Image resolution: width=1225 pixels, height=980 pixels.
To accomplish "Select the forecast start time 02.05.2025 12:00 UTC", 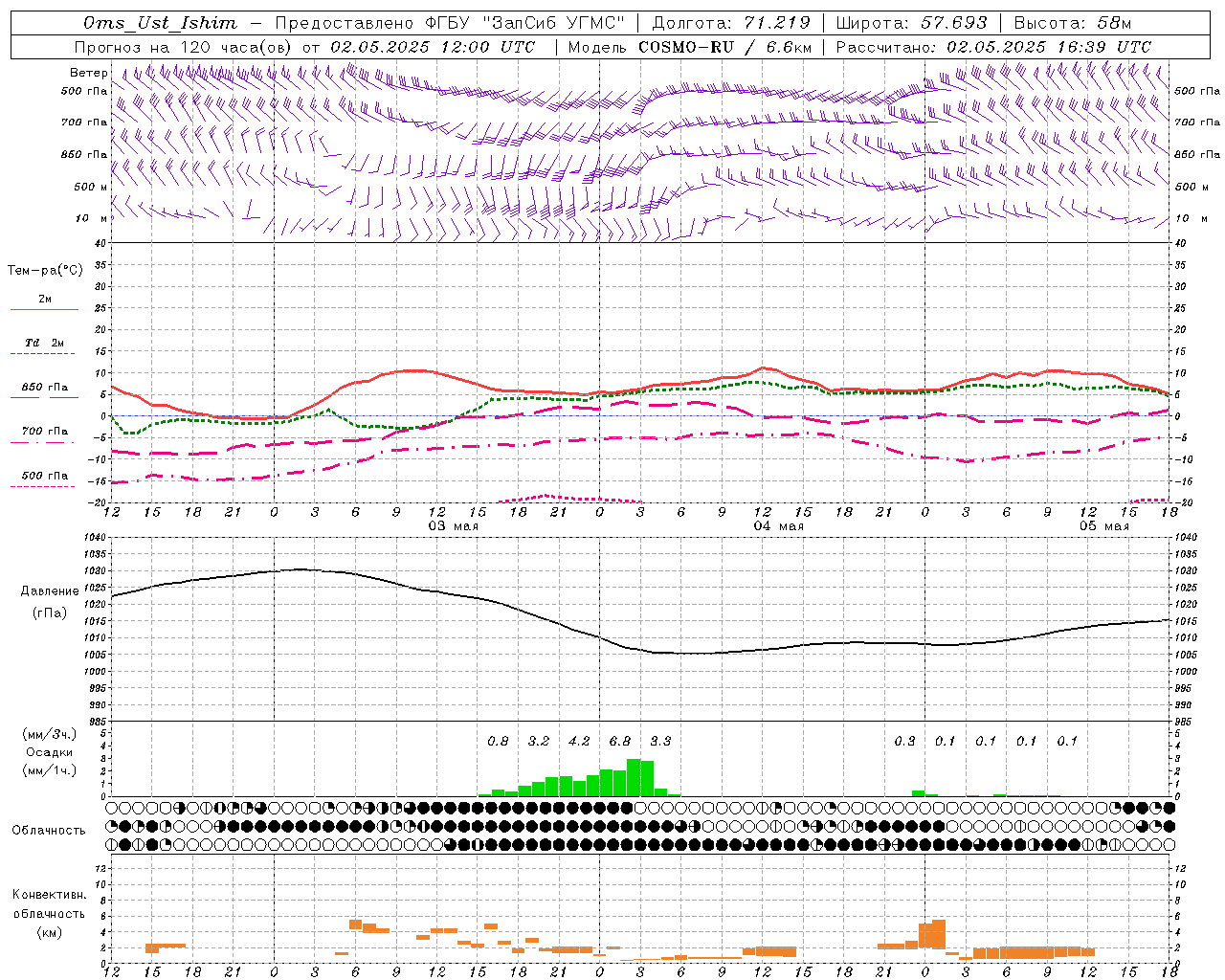I will coord(433,47).
